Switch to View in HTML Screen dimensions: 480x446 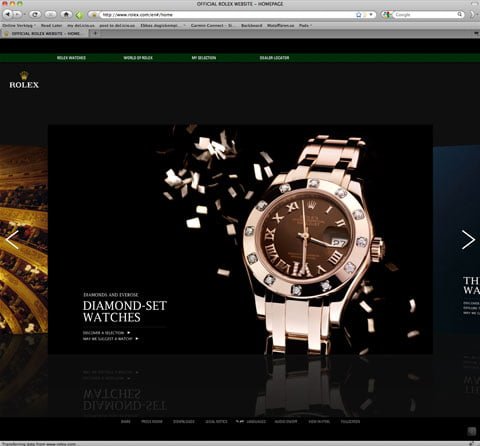coord(319,422)
